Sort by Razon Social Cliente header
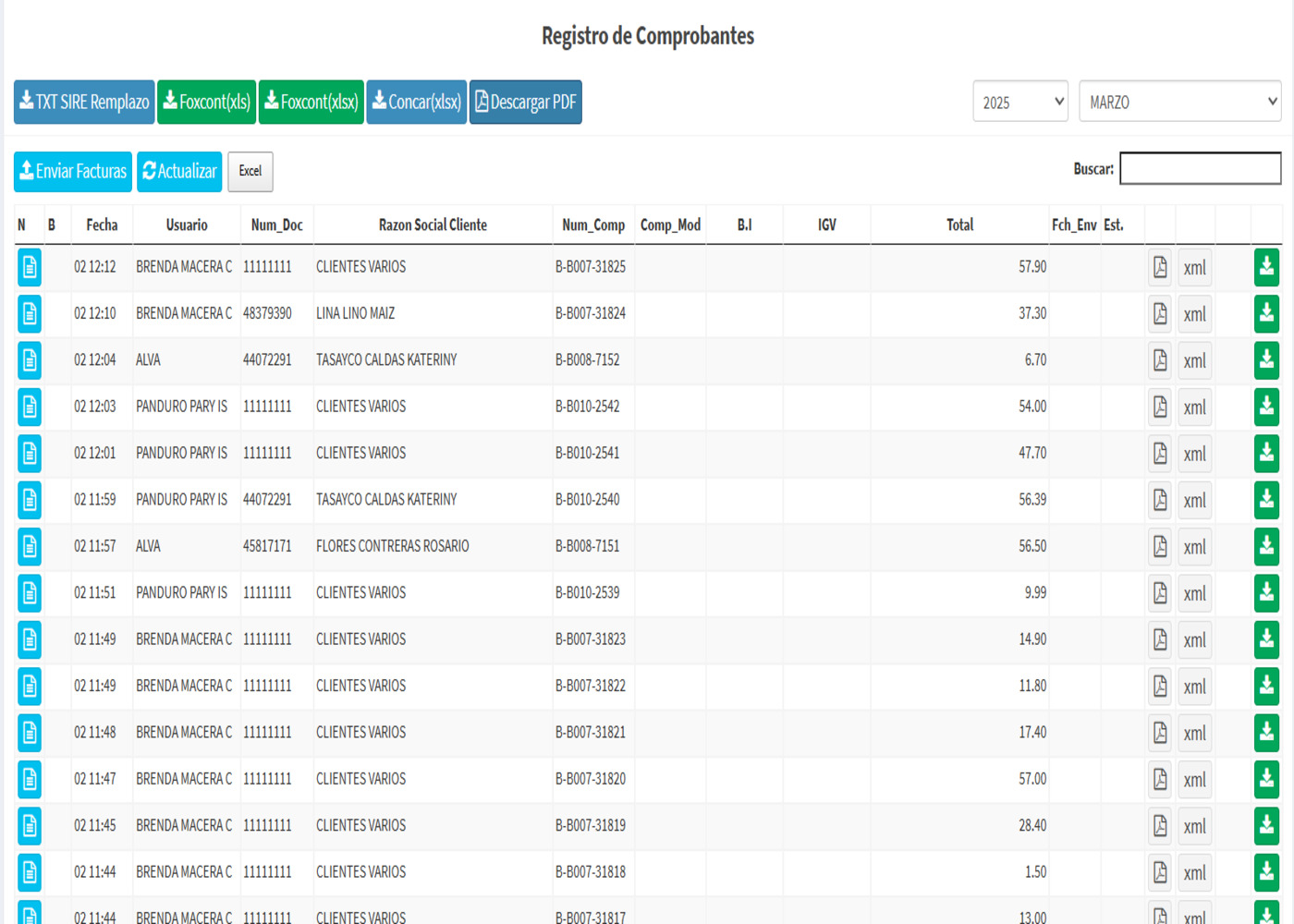 (433, 225)
